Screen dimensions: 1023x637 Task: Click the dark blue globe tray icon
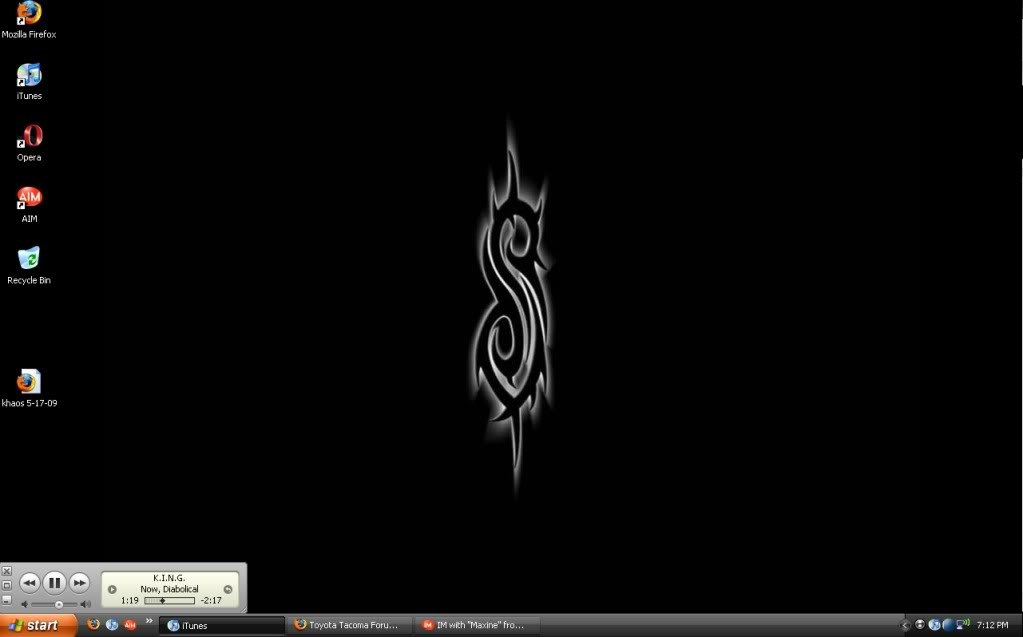(948, 625)
